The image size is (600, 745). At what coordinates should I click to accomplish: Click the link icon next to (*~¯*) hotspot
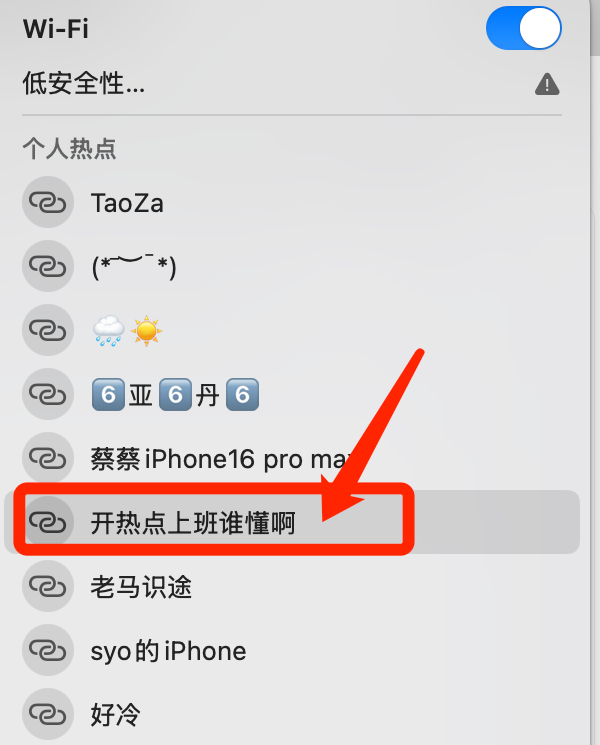[x=48, y=266]
